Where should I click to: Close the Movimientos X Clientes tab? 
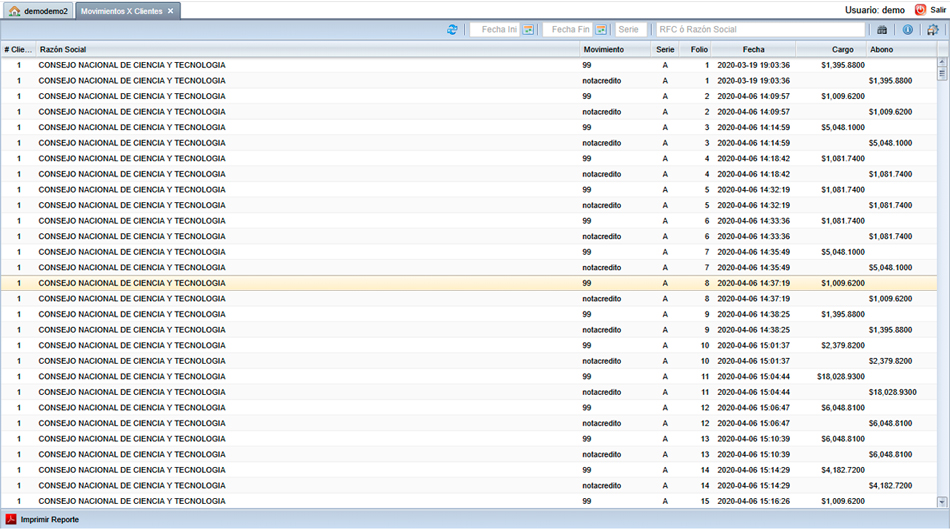(171, 11)
